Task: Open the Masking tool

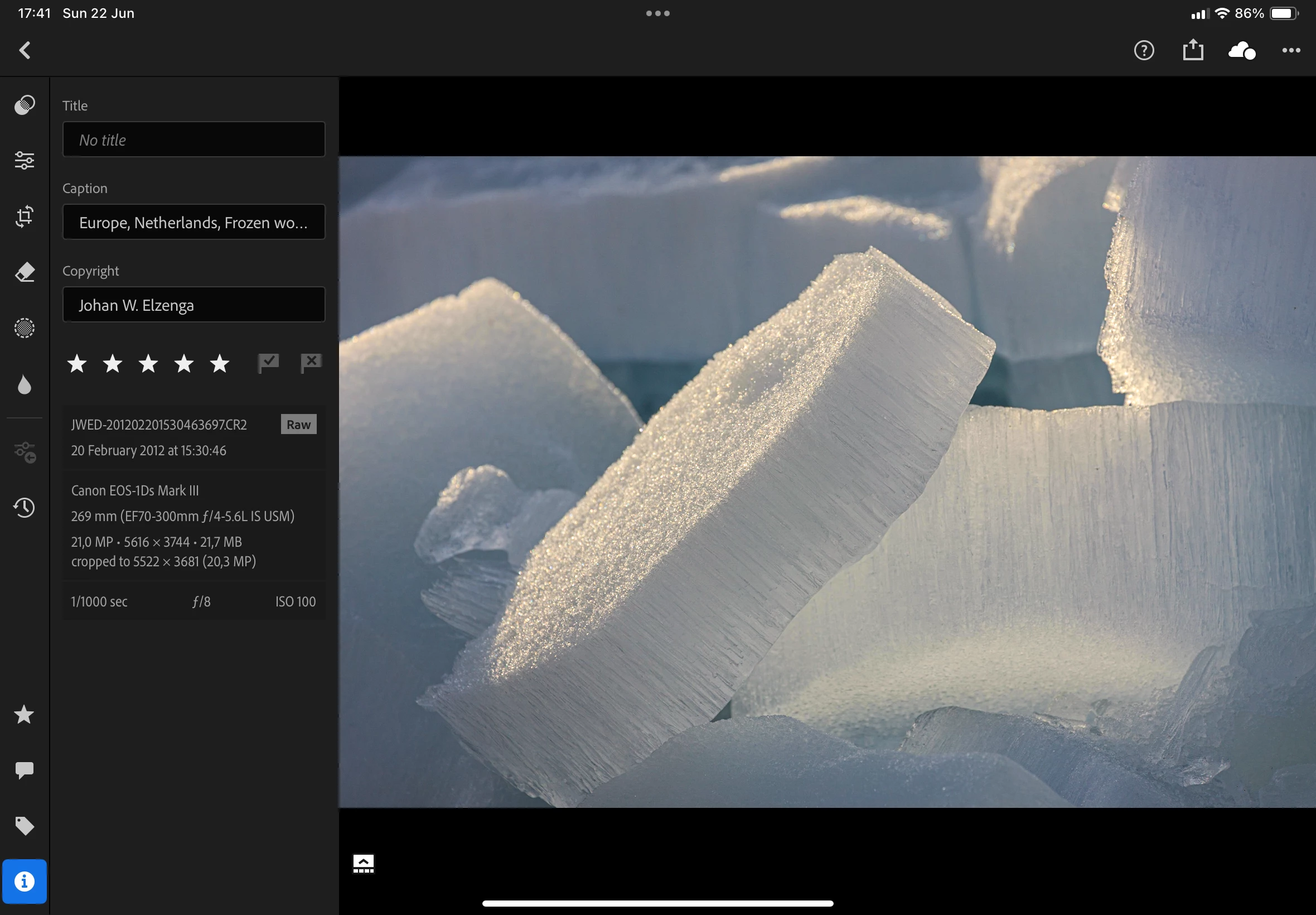Action: tap(24, 328)
